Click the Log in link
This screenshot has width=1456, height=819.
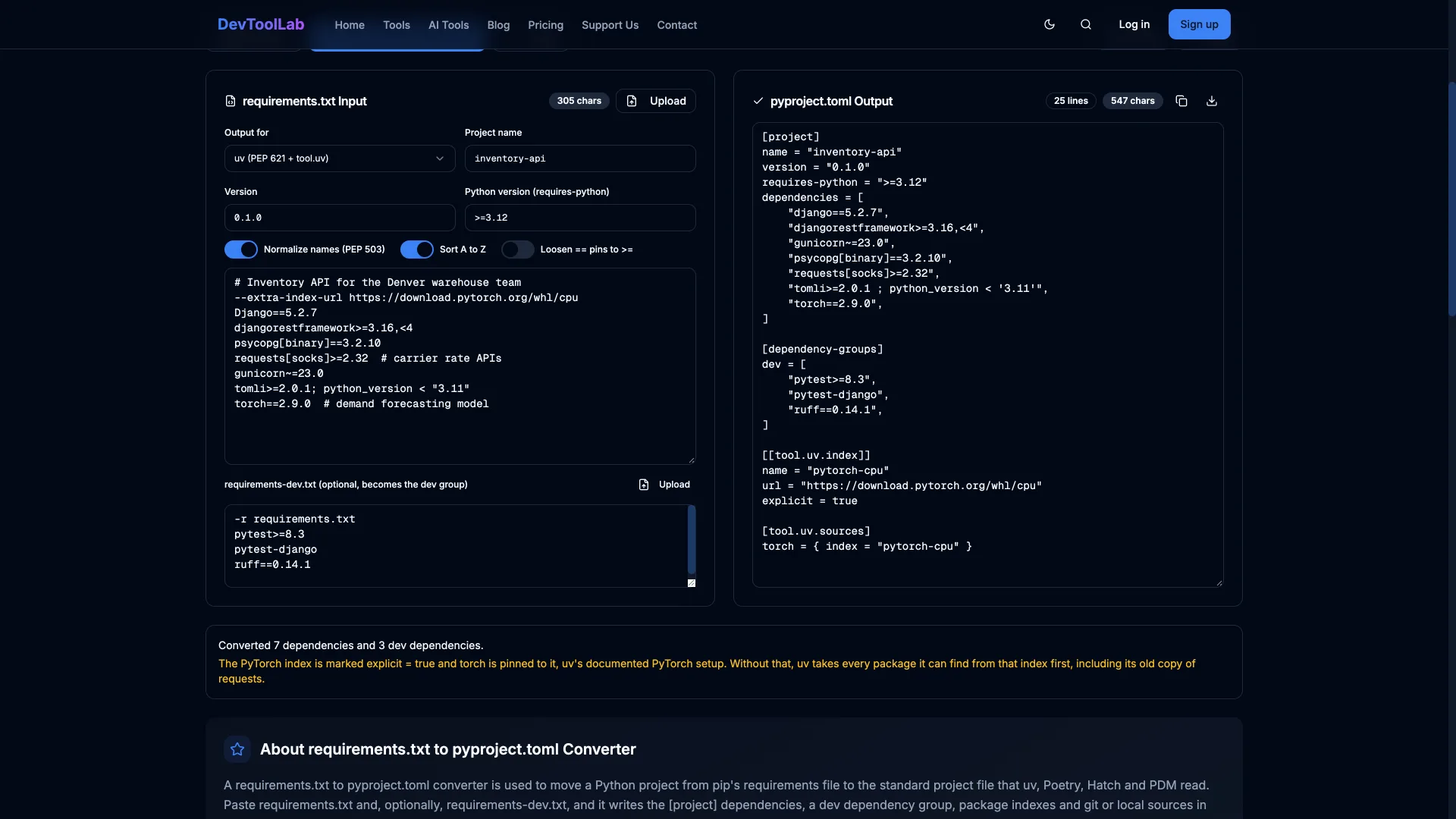pos(1134,24)
